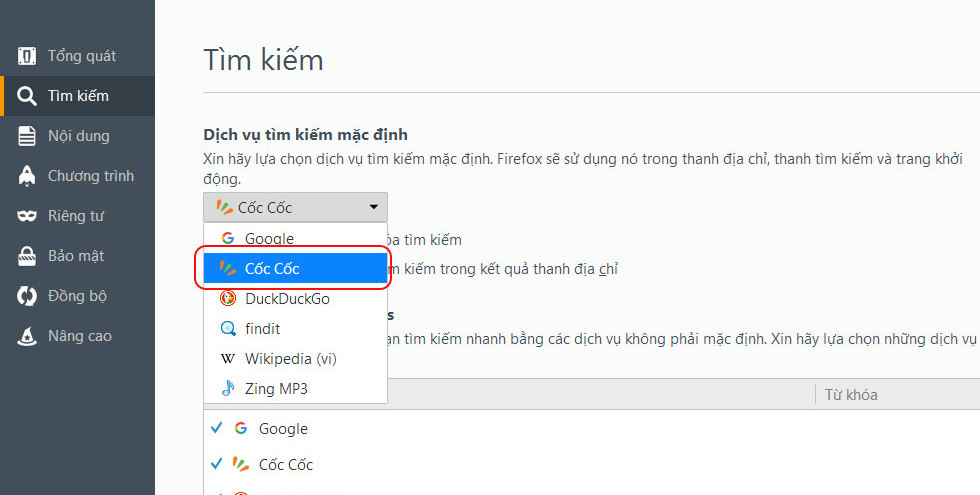
Task: Open the default search engine dropdown
Action: (295, 208)
